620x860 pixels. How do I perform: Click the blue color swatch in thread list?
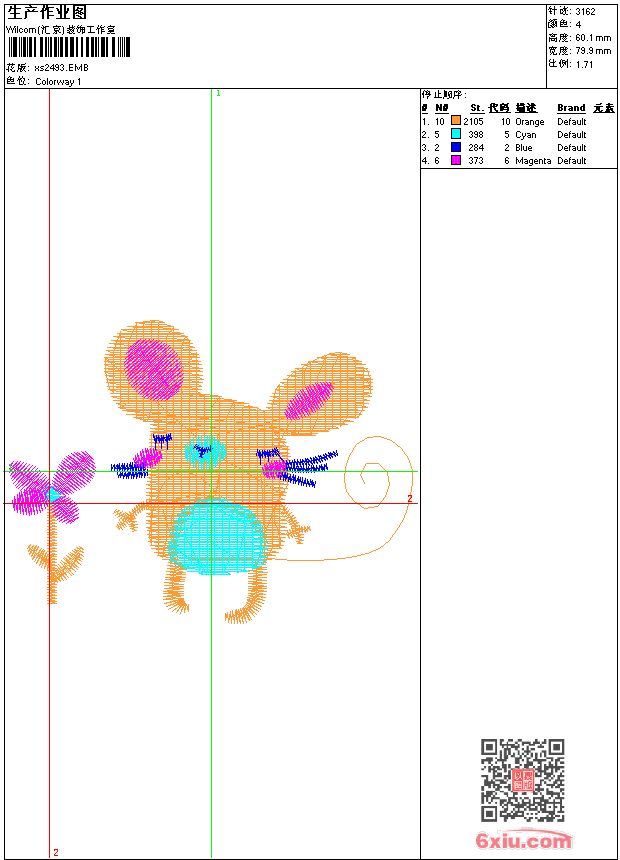(455, 147)
